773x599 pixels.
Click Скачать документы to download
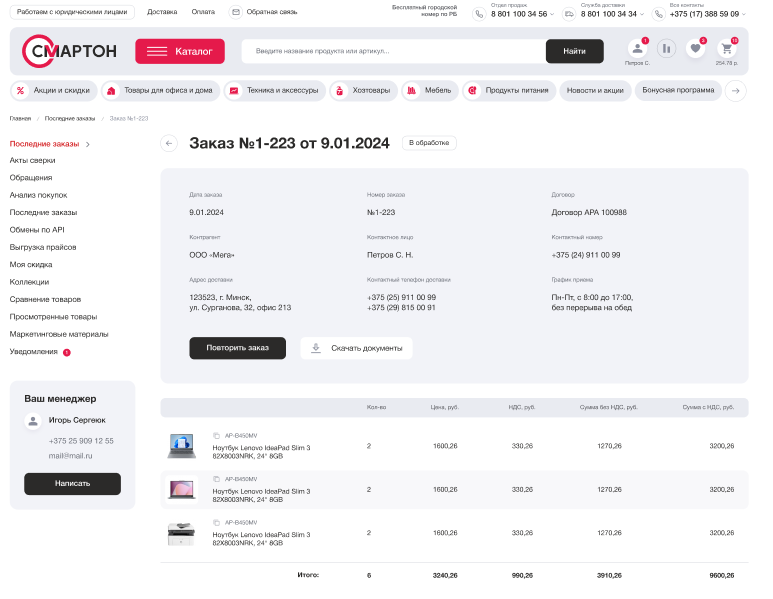(x=356, y=348)
